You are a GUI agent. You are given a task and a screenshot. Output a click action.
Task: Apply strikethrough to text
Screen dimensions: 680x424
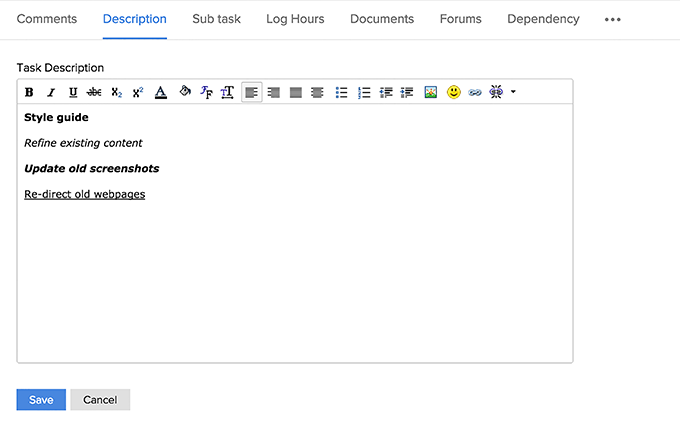94,92
